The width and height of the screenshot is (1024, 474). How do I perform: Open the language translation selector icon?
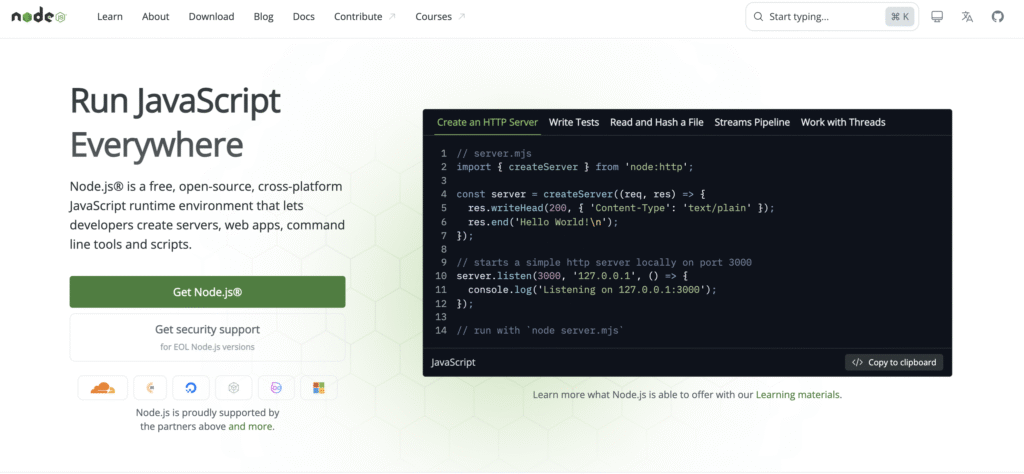pos(967,17)
